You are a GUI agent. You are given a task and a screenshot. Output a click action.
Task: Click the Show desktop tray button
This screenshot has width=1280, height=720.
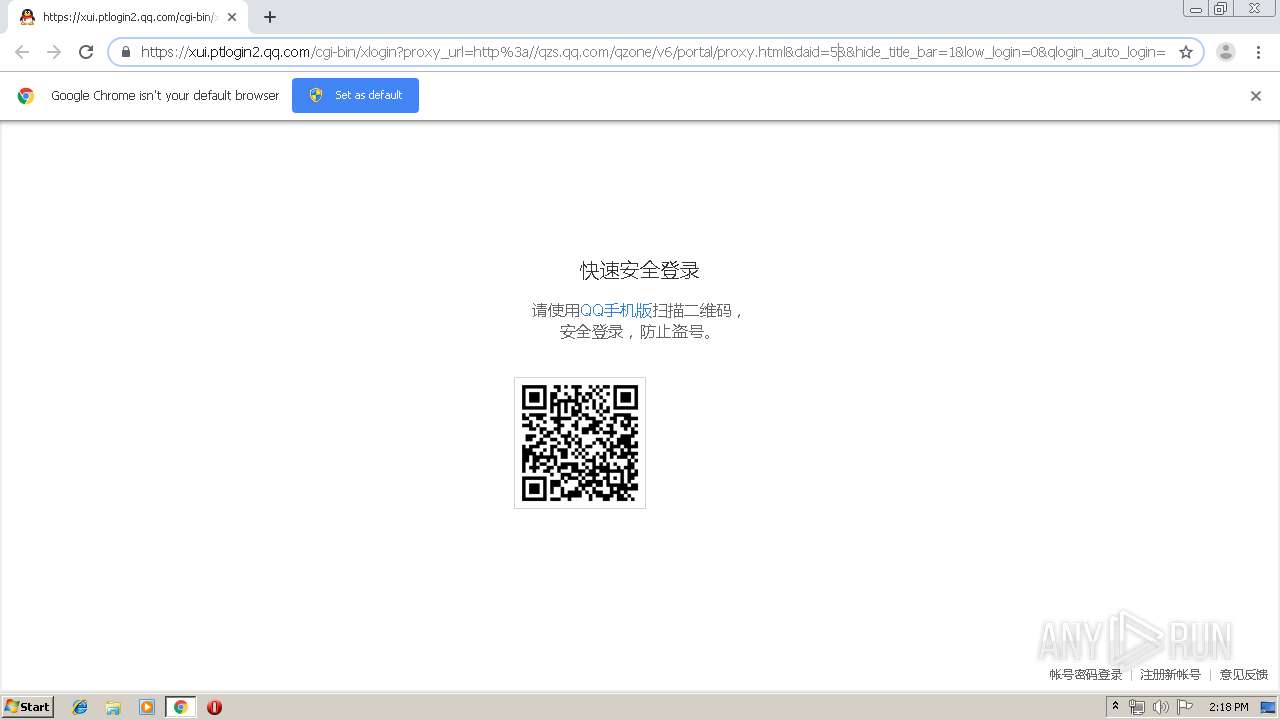[1268, 707]
